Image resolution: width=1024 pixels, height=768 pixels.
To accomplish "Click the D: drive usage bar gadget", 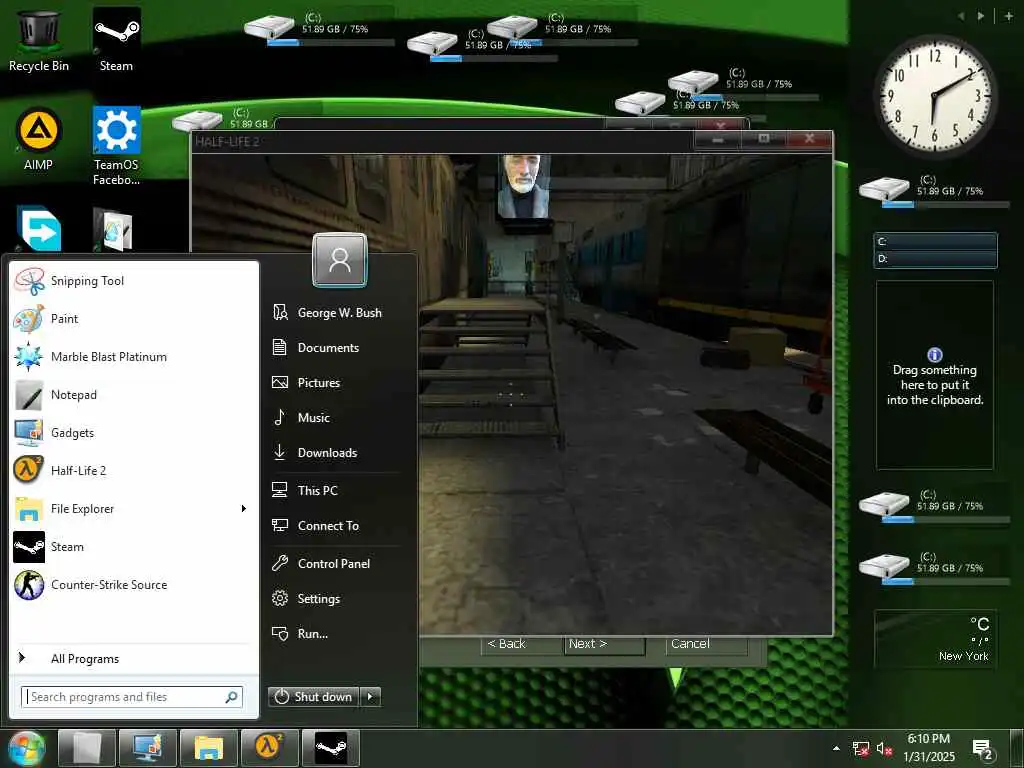I will click(x=935, y=259).
